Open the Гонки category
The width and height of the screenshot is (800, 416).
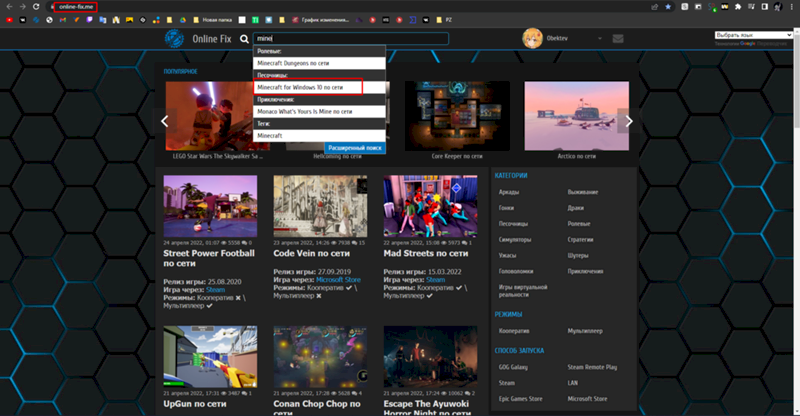[x=506, y=208]
